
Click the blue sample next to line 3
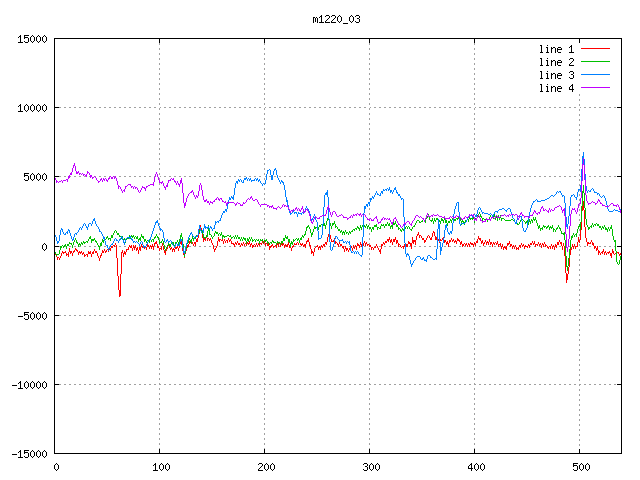pyautogui.click(x=595, y=75)
